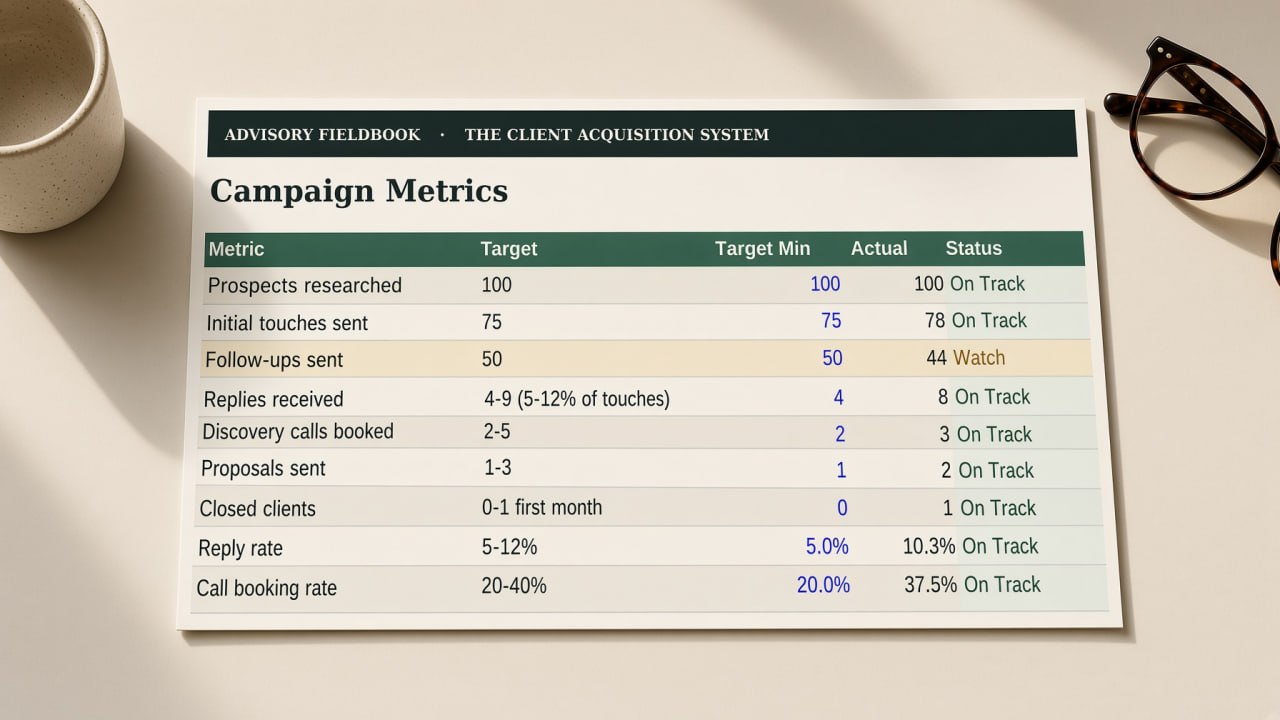This screenshot has width=1280, height=720.
Task: Click black Target '75' for Initial touches
Action: tap(492, 322)
